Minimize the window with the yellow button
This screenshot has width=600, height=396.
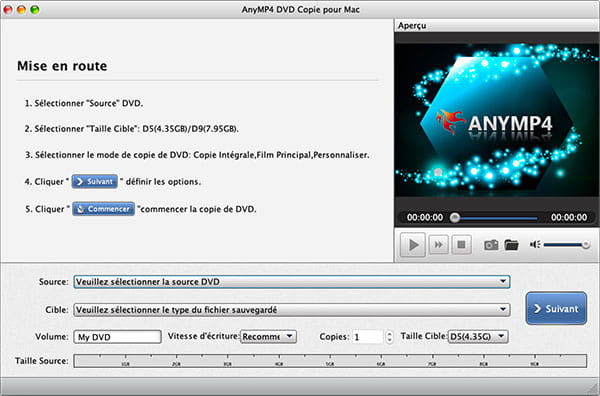click(21, 10)
